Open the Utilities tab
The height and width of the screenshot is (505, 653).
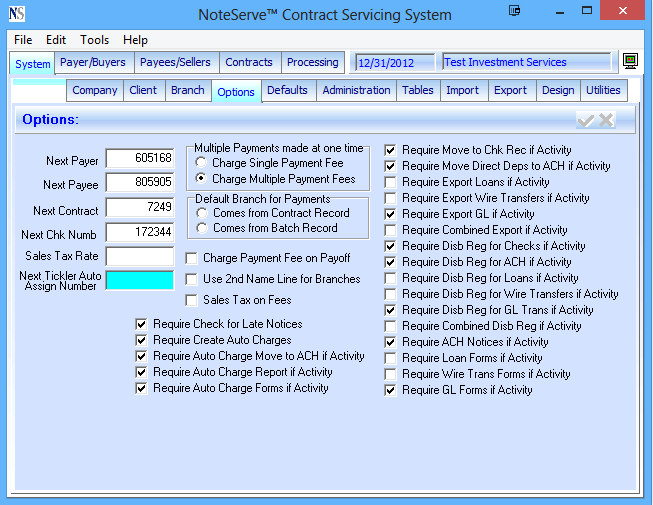click(603, 90)
